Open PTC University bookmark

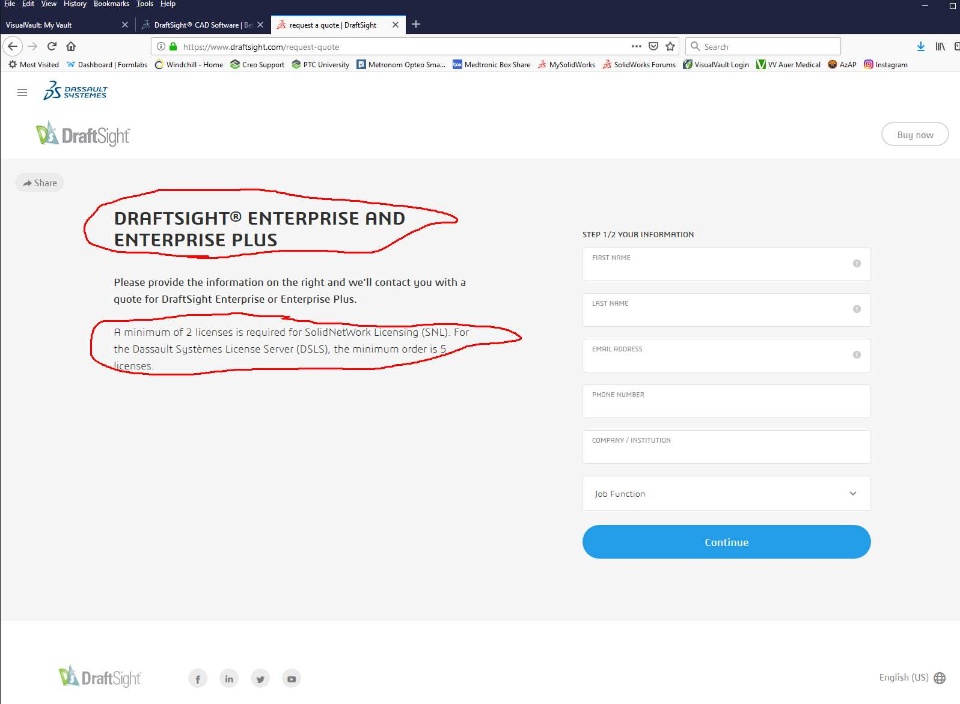point(320,64)
